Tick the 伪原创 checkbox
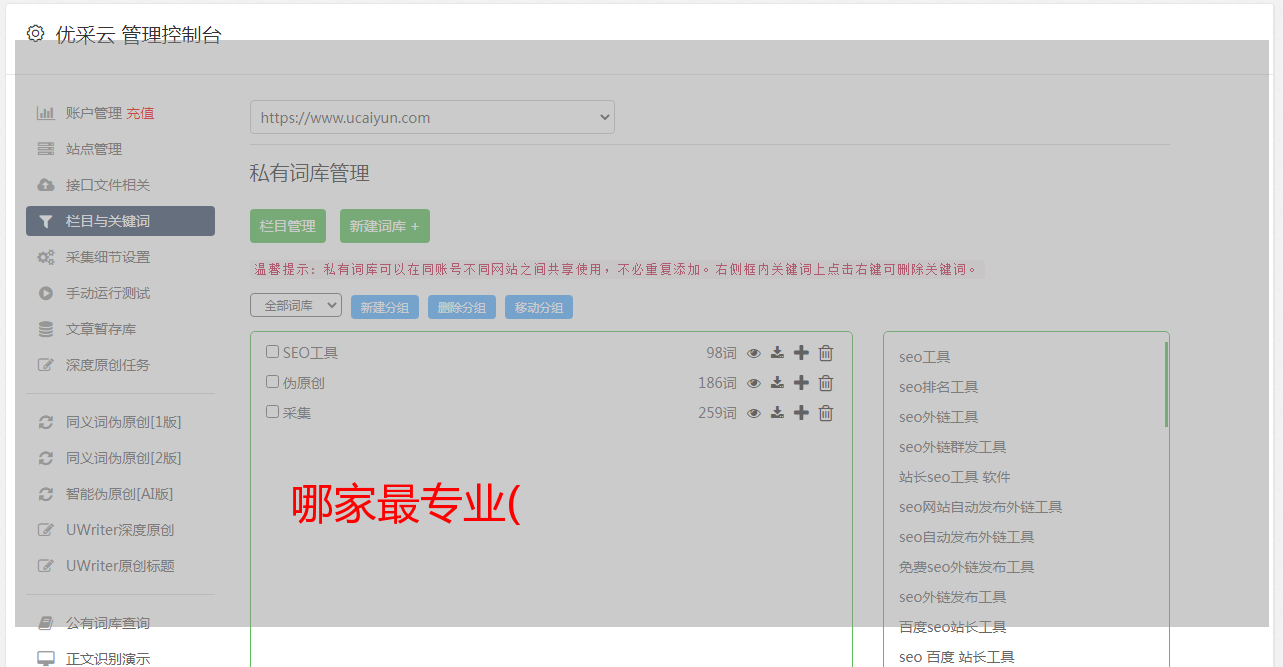This screenshot has width=1283, height=667. pyautogui.click(x=272, y=382)
